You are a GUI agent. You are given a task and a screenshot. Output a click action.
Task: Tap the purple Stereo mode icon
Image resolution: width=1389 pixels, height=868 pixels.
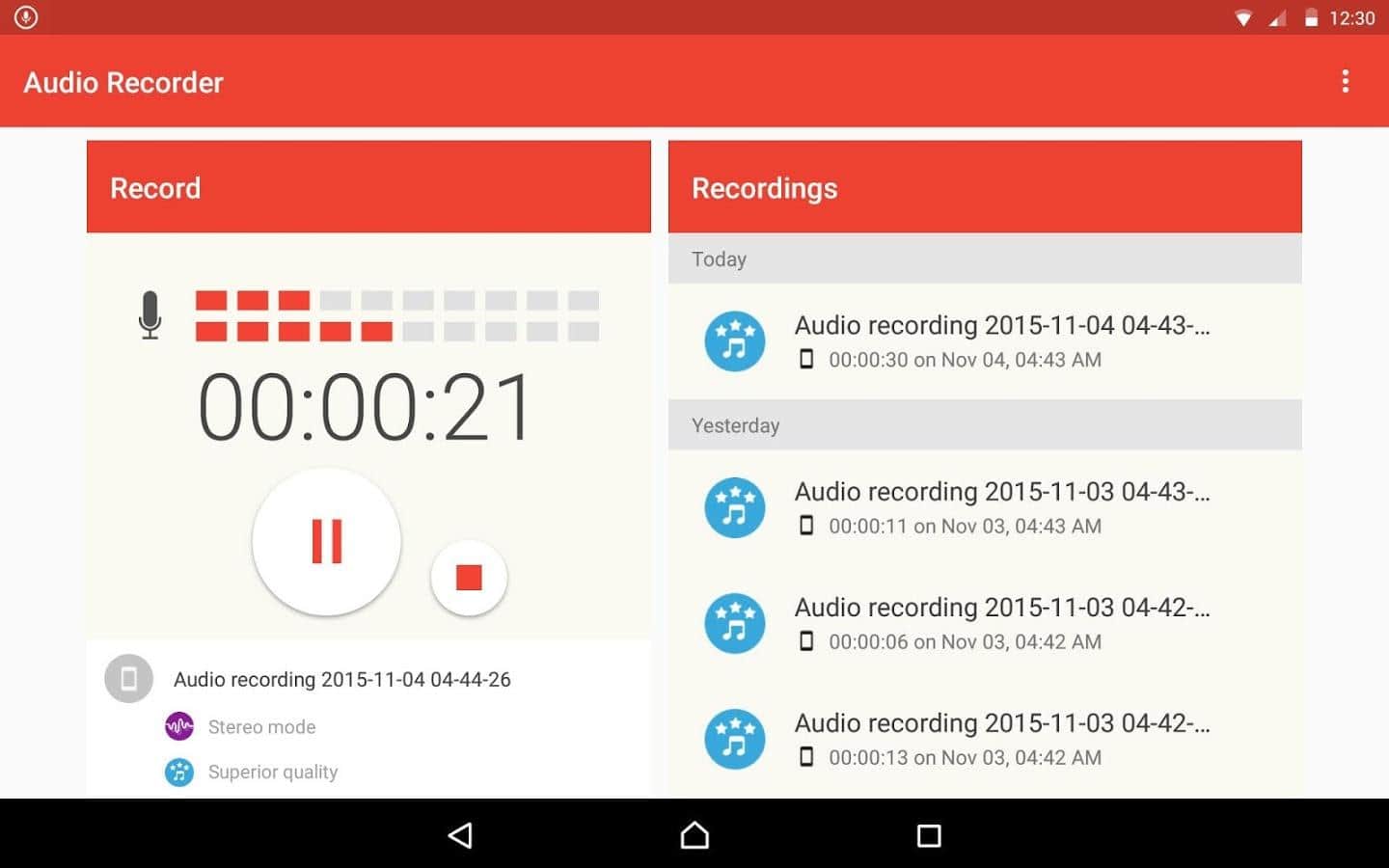point(179,726)
